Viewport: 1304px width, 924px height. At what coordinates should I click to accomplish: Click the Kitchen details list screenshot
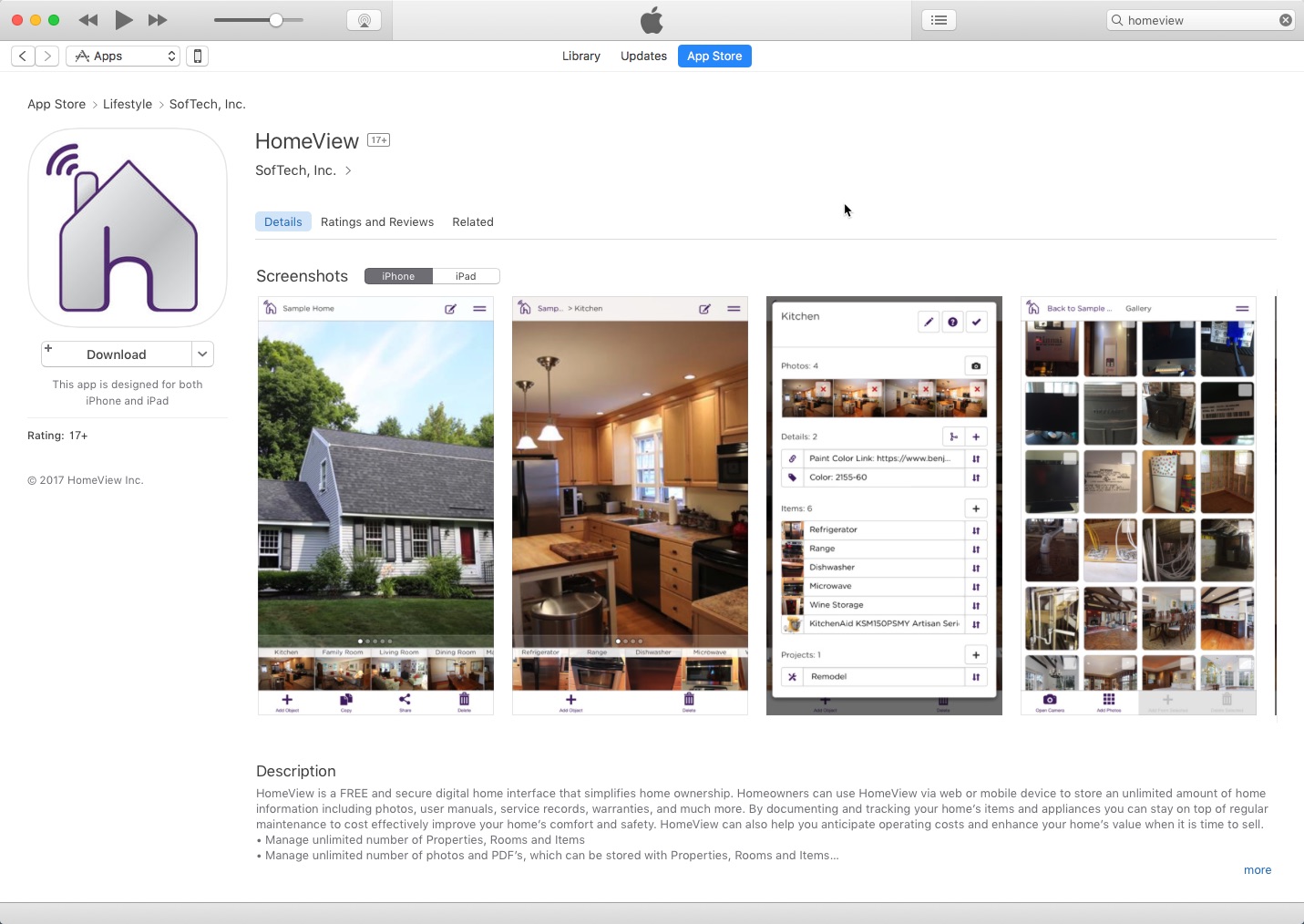tap(884, 506)
